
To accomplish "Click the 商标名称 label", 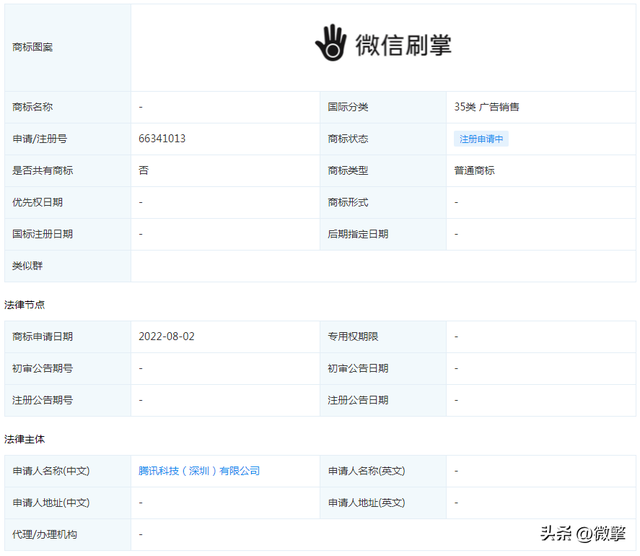I will pos(33,107).
